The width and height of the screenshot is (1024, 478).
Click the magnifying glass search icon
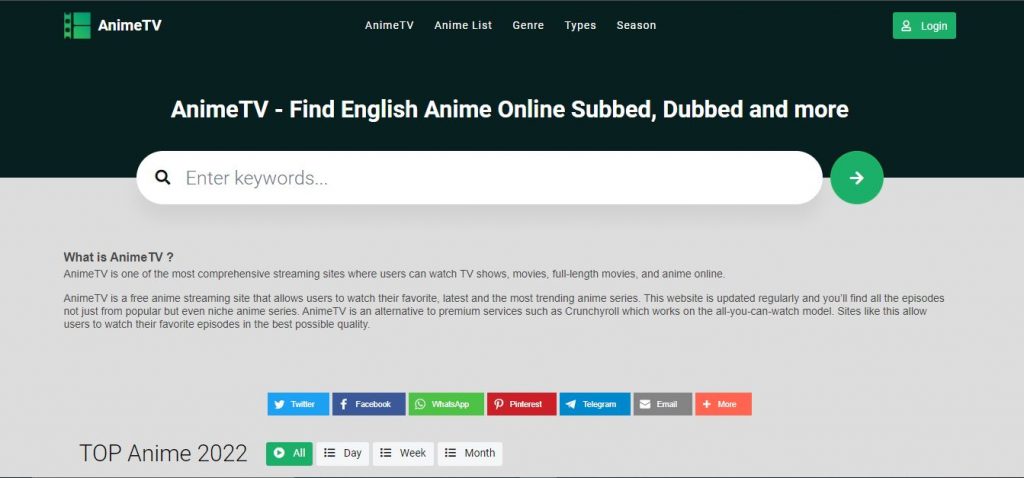click(163, 178)
